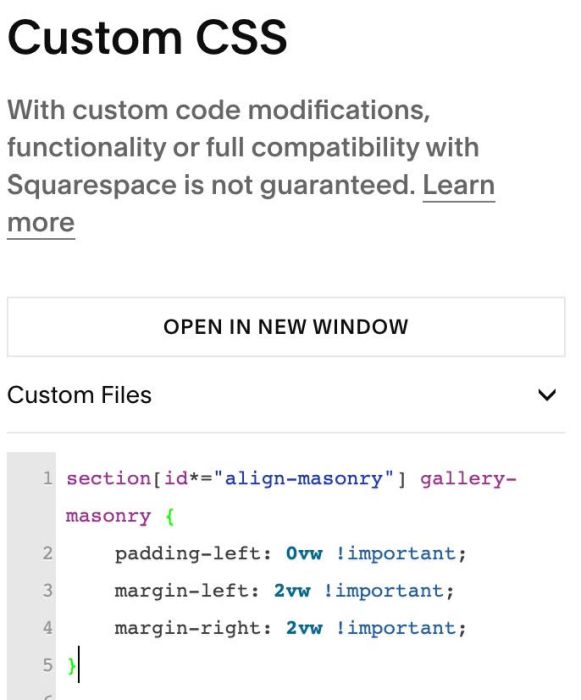Click !important on the padding-left line
This screenshot has width=581, height=700.
[x=396, y=554]
